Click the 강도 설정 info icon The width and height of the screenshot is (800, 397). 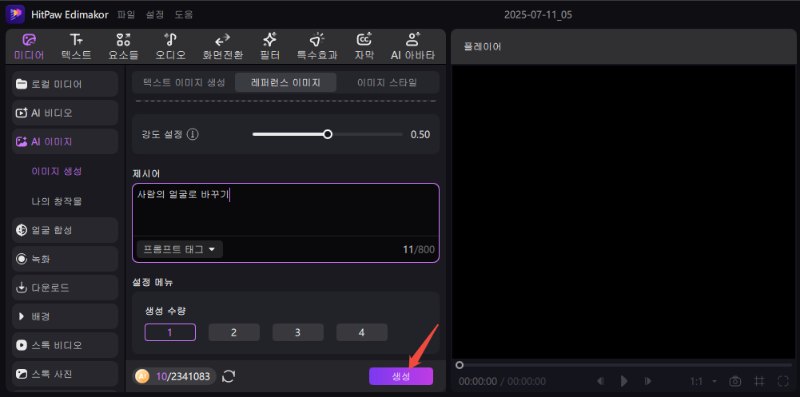click(192, 135)
